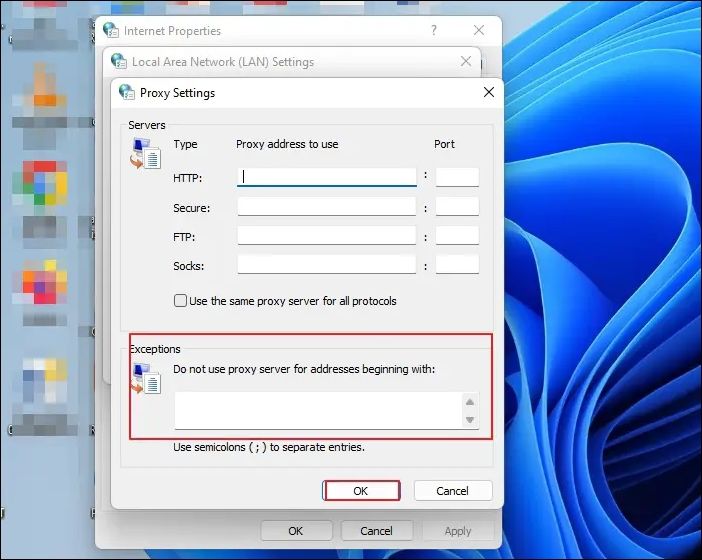Click the HTTP proxy address field
702x560 pixels.
pyautogui.click(x=326, y=177)
